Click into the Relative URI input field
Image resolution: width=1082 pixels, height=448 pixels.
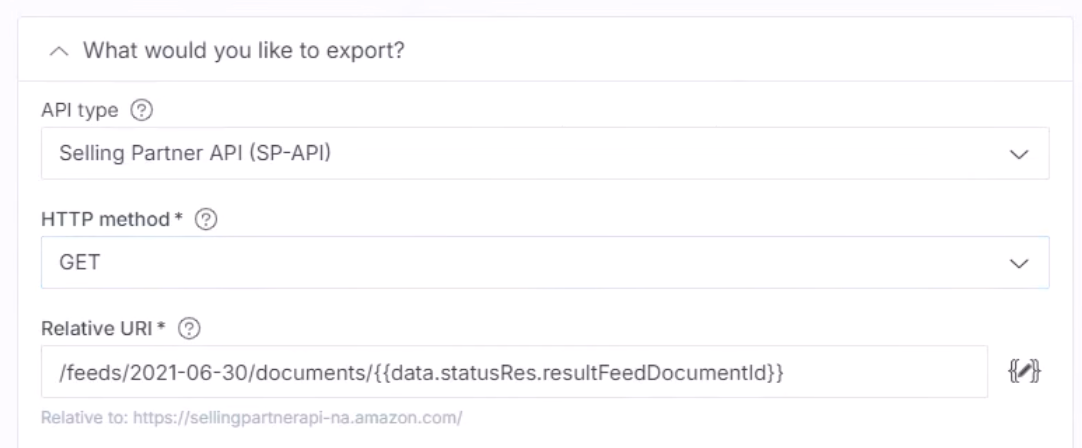514,371
